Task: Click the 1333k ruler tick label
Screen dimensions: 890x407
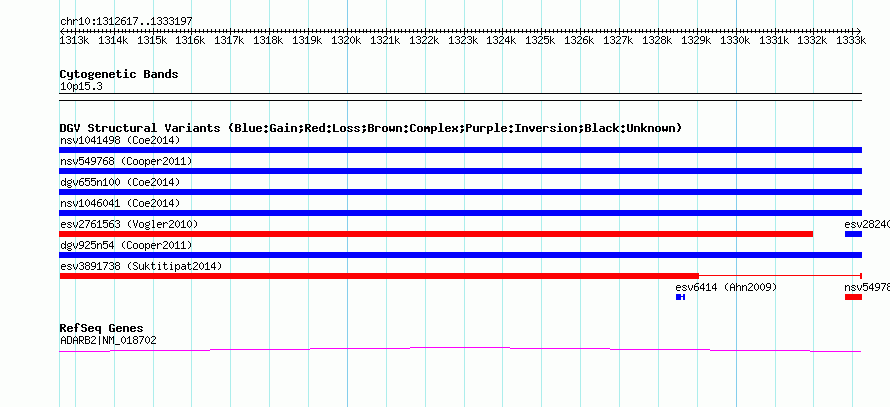Action: [851, 40]
